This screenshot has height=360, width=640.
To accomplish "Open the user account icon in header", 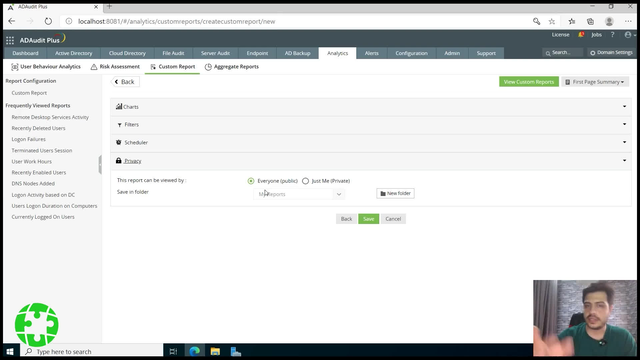I will pyautogui.click(x=628, y=35).
